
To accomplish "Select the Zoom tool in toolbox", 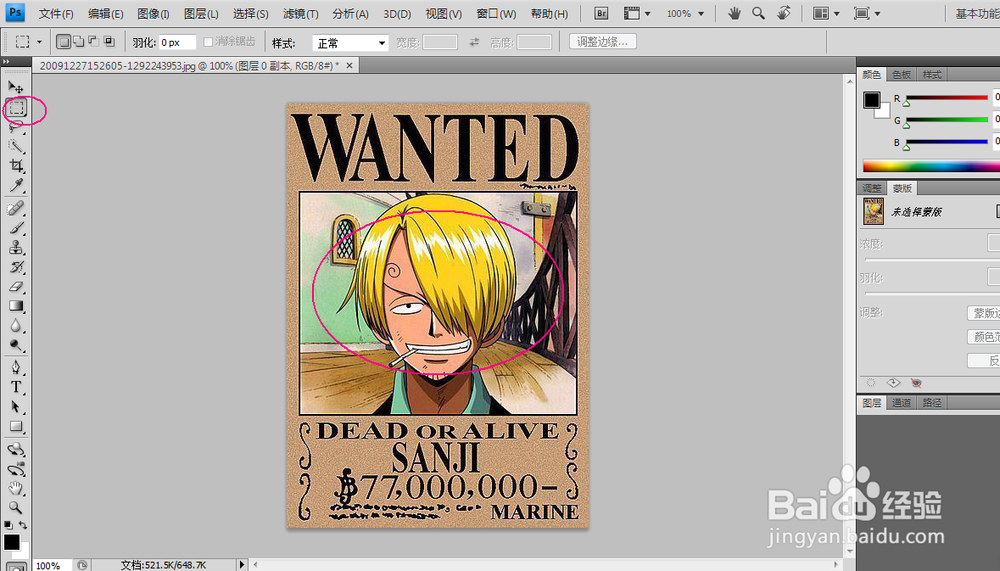I will point(16,508).
